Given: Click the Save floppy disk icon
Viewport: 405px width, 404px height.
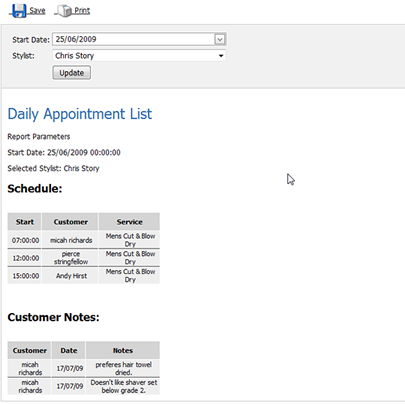Looking at the screenshot, I should pyautogui.click(x=19, y=11).
